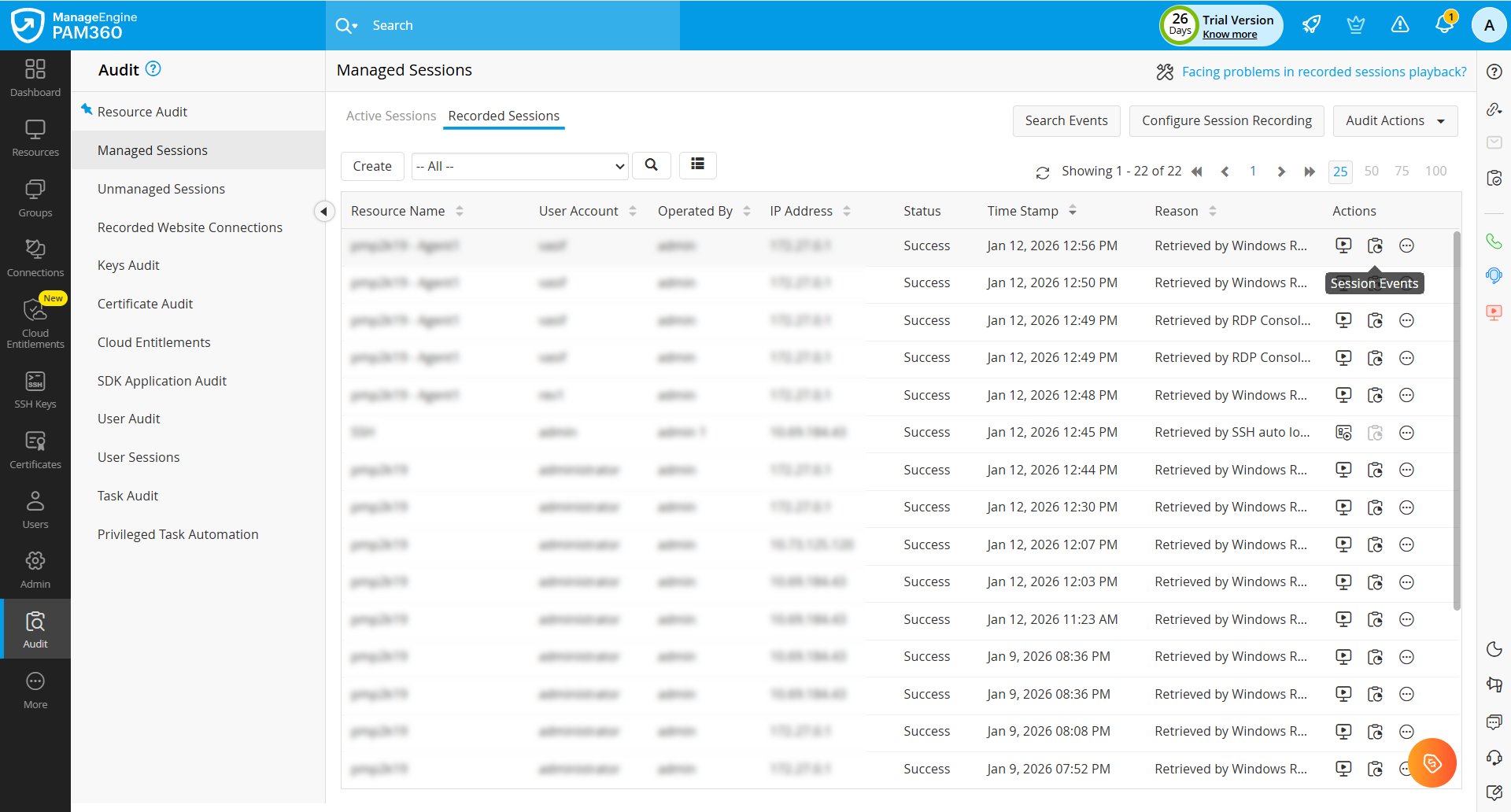This screenshot has height=812, width=1511.
Task: Open the -- All -- filter dropdown
Action: tap(519, 166)
